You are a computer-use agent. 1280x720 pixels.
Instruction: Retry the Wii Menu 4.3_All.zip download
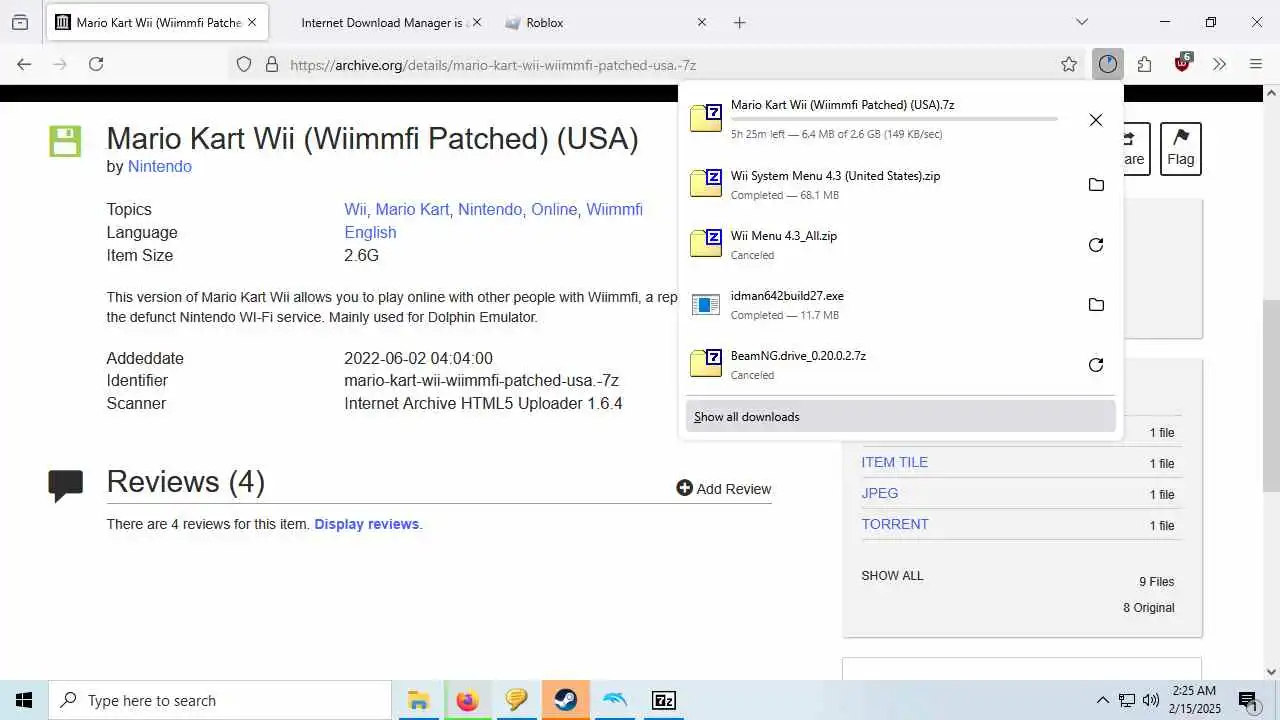pos(1096,245)
